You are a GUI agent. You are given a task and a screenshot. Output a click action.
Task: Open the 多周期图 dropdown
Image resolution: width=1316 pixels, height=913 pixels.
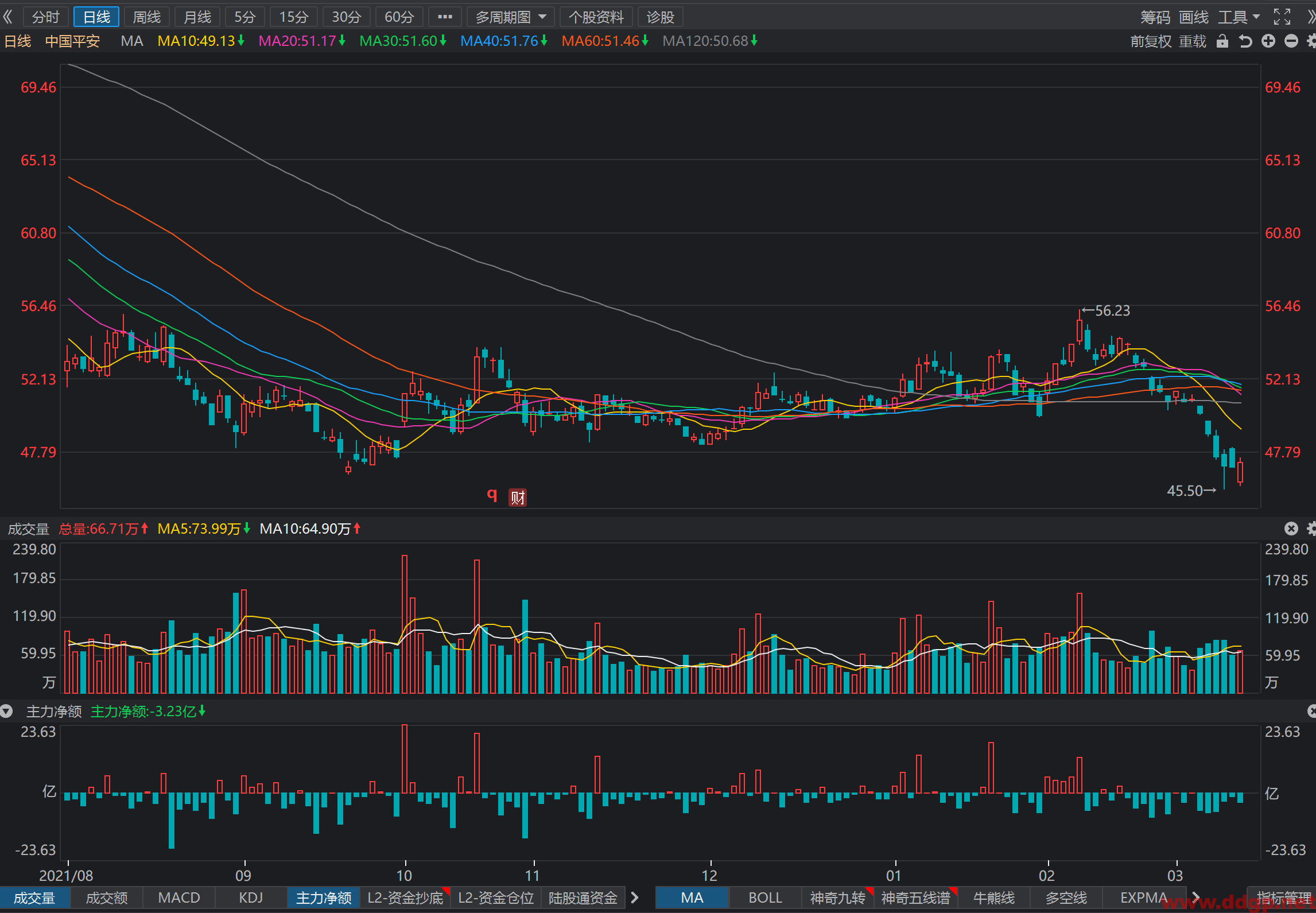click(x=510, y=17)
